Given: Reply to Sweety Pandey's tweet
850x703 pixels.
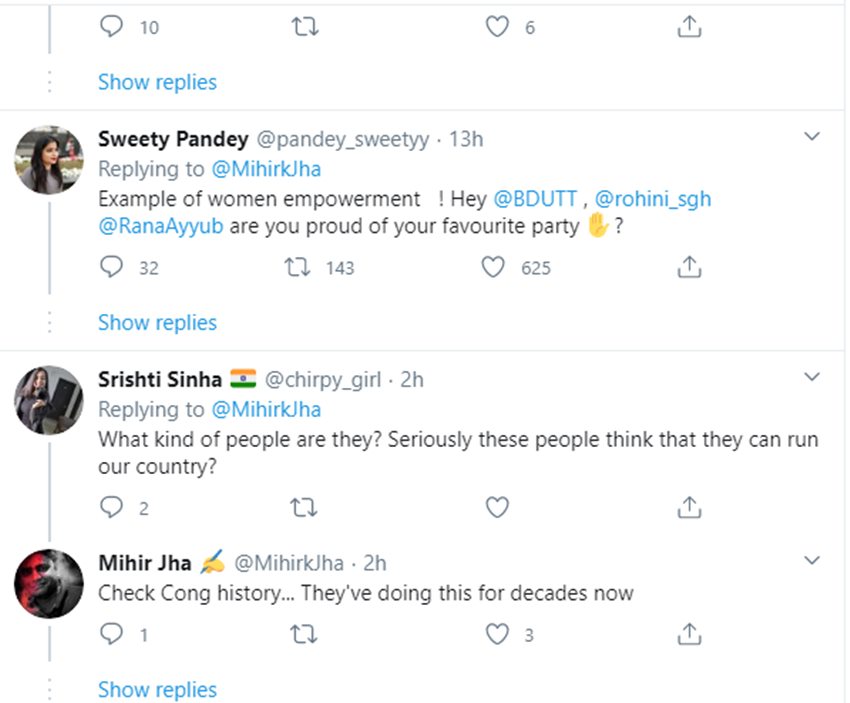Looking at the screenshot, I should click(113, 267).
